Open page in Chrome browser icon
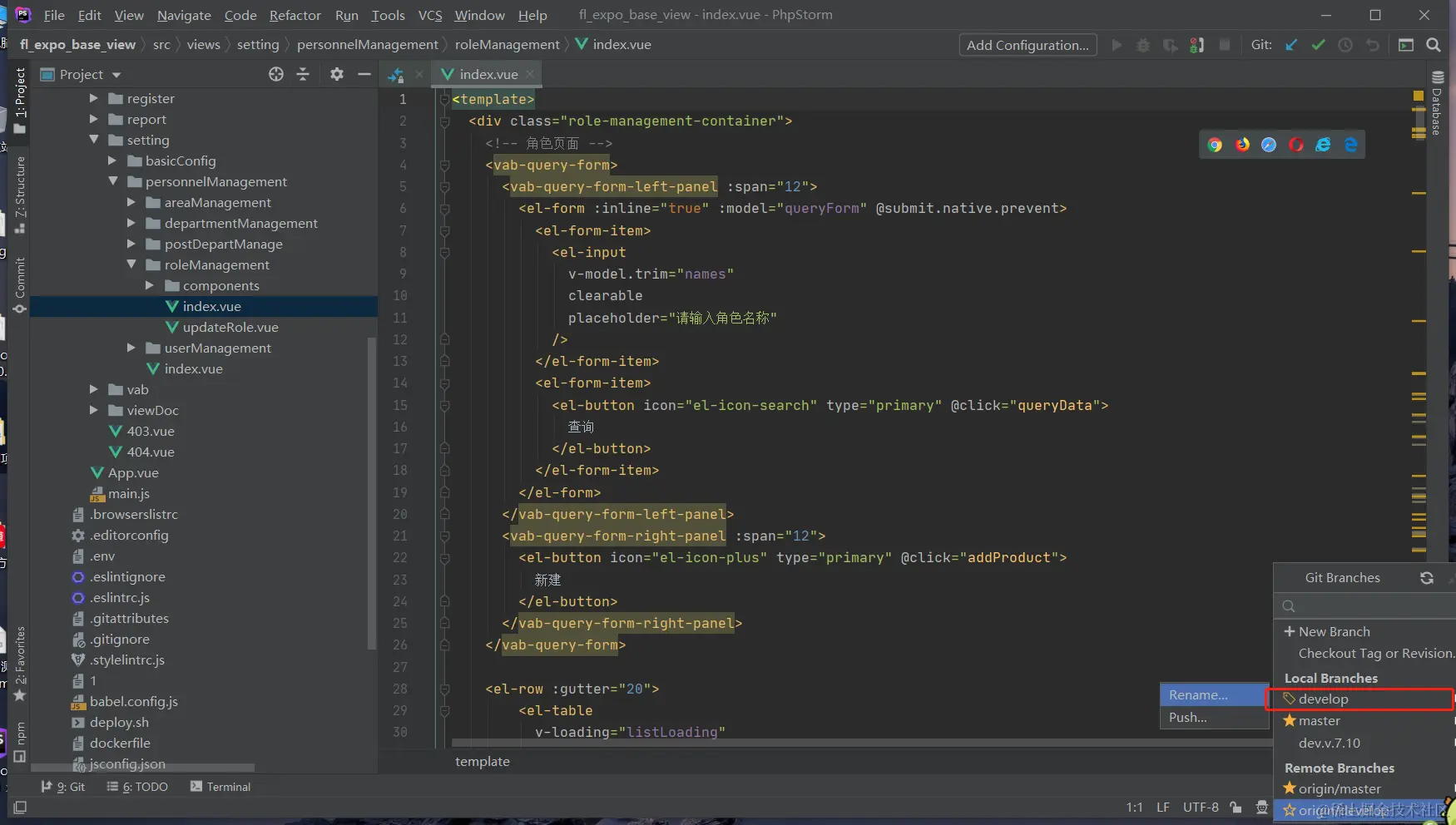Screen dimensions: 1456x825 pyautogui.click(x=1215, y=145)
